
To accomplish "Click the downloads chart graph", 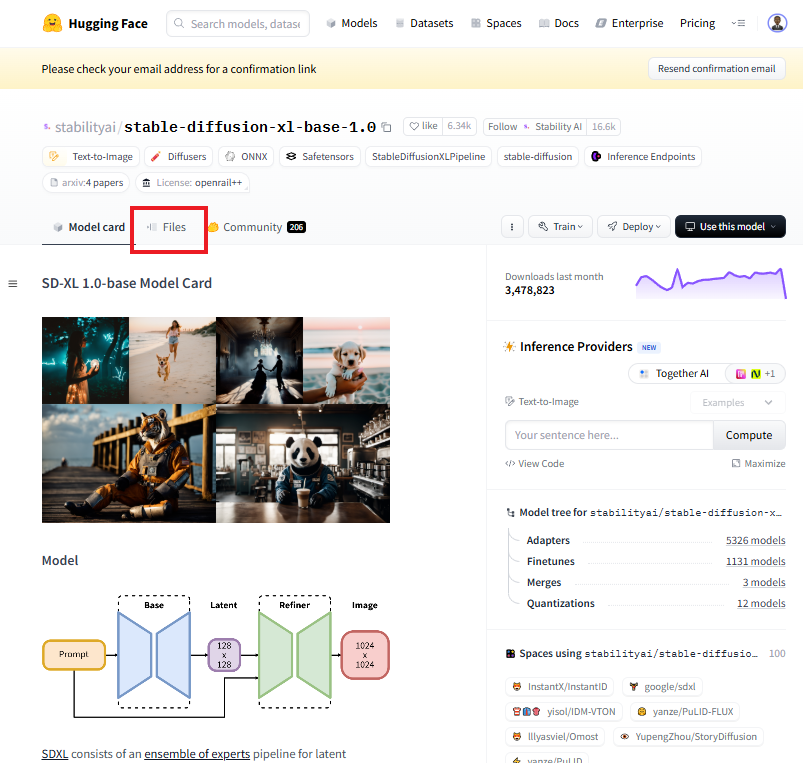I will [711, 283].
